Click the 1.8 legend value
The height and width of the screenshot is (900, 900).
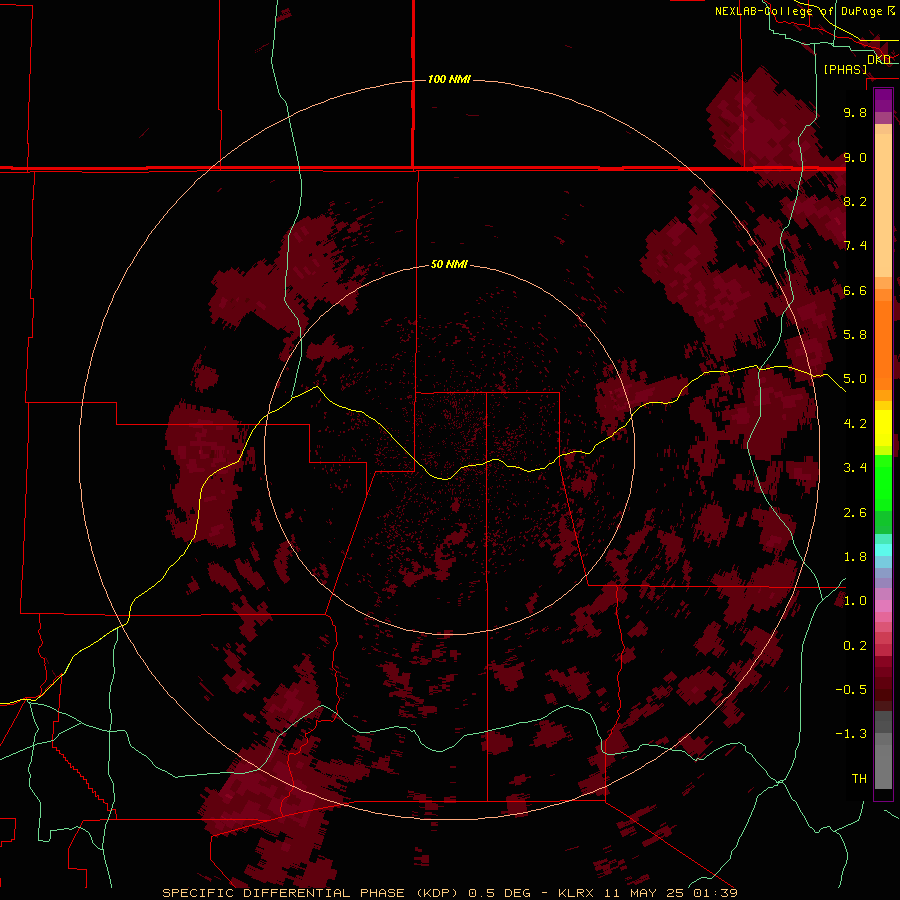tap(855, 557)
